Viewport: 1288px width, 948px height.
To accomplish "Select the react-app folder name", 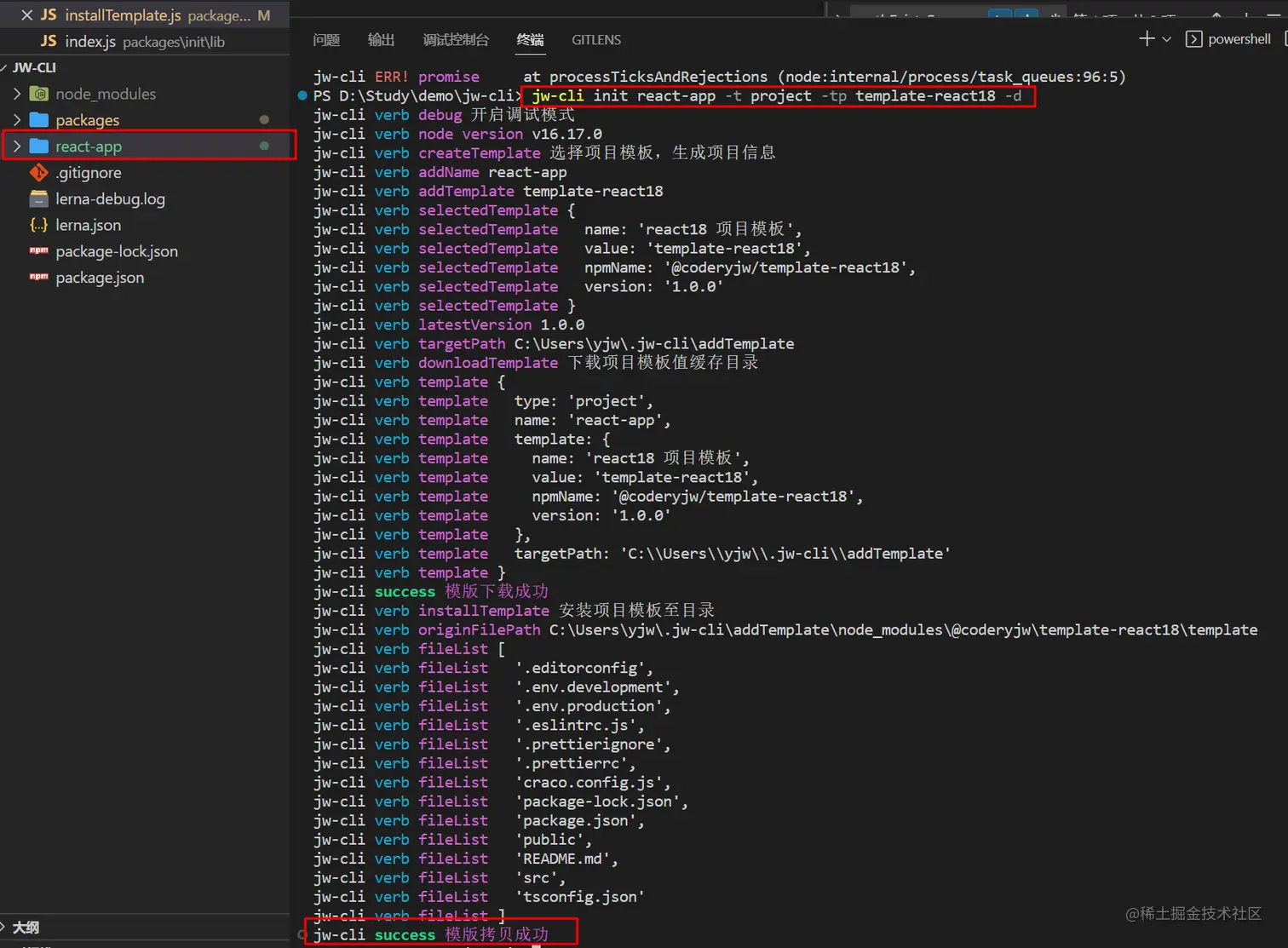I will [x=89, y=147].
